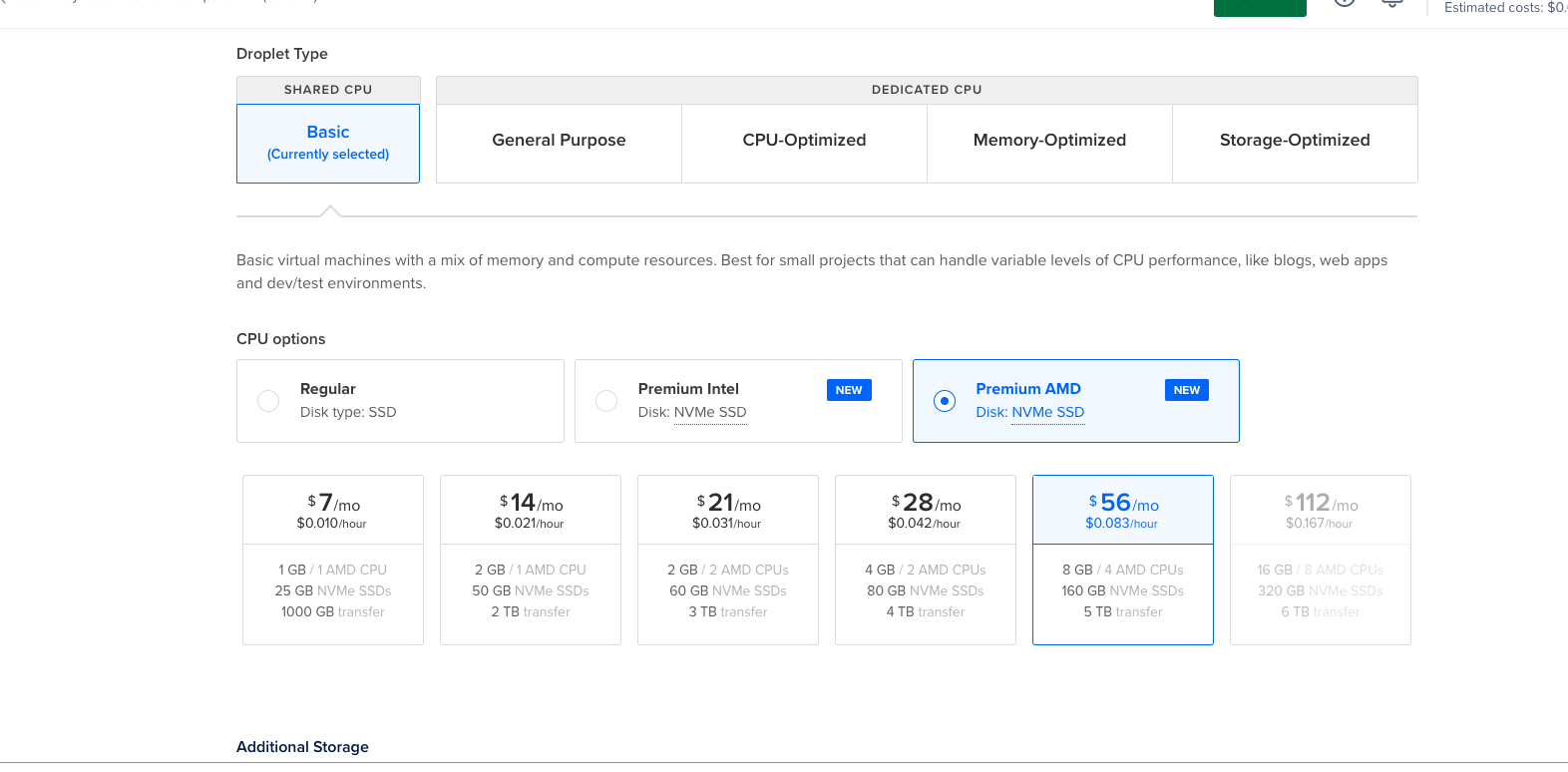The image size is (1568, 772).
Task: Click the DEDICATED CPU header label
Action: 927,90
